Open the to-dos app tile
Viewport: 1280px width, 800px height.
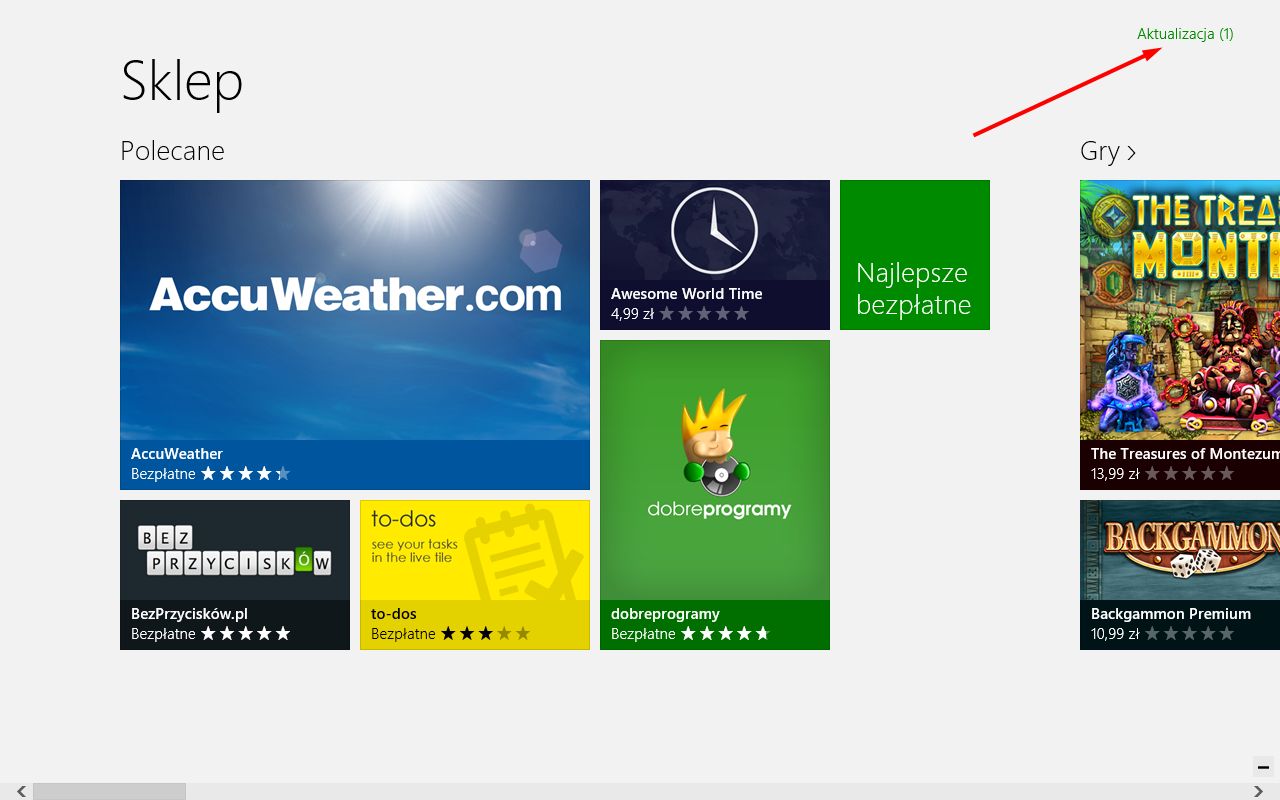[x=475, y=575]
